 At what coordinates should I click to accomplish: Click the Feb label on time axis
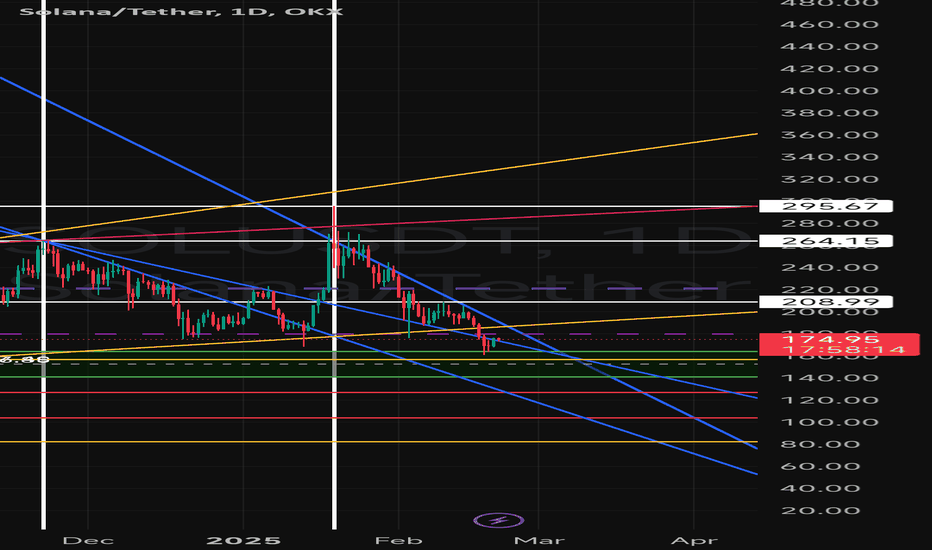[398, 540]
